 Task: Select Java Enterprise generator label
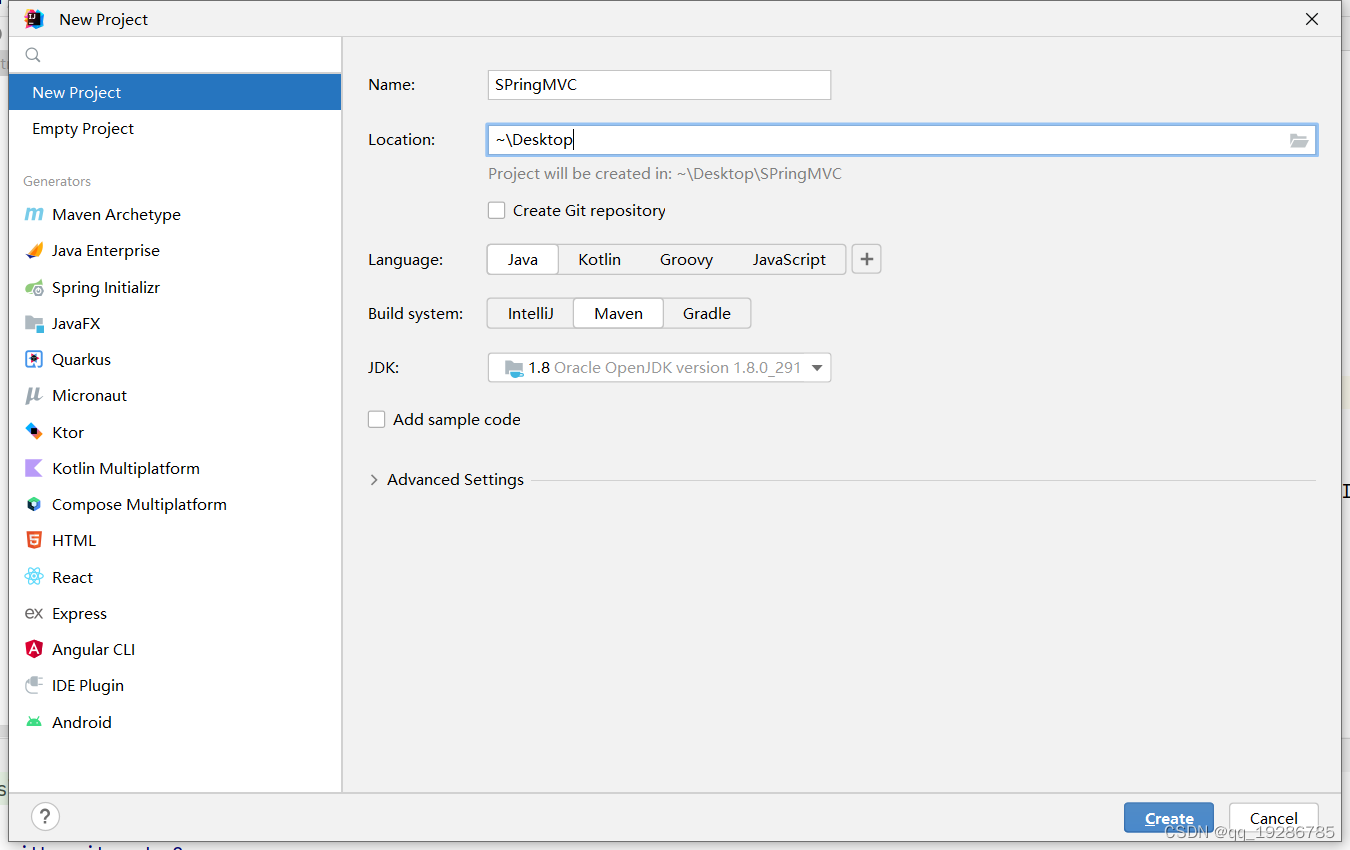point(106,250)
